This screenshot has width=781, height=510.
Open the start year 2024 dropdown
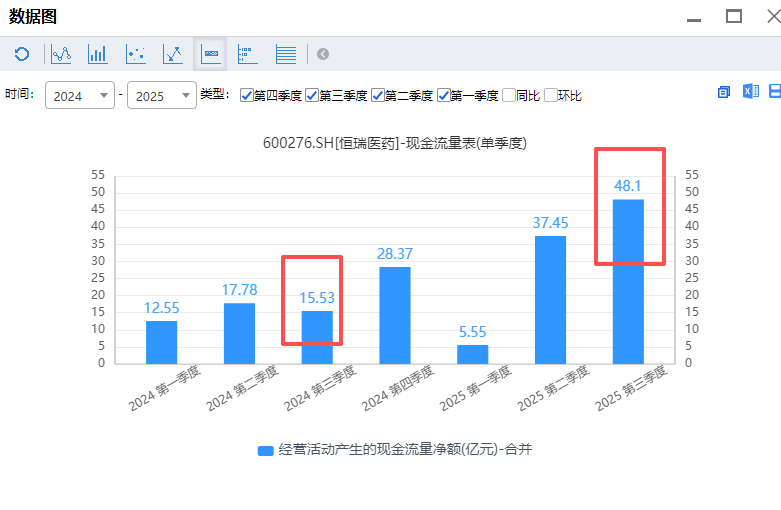click(80, 95)
